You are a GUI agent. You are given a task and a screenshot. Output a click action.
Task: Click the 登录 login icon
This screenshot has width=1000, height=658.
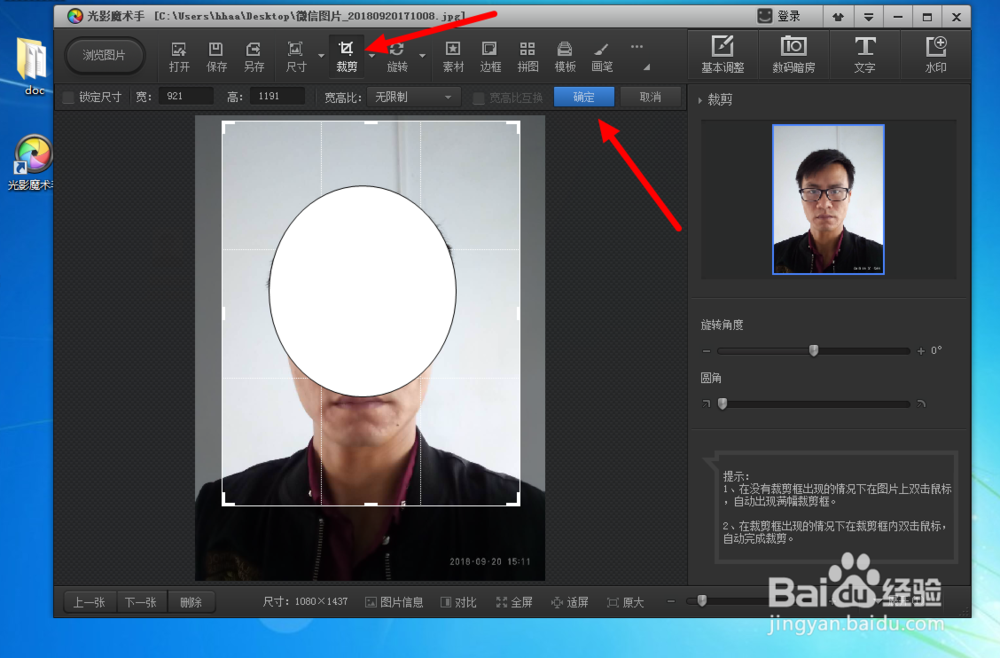tap(779, 17)
